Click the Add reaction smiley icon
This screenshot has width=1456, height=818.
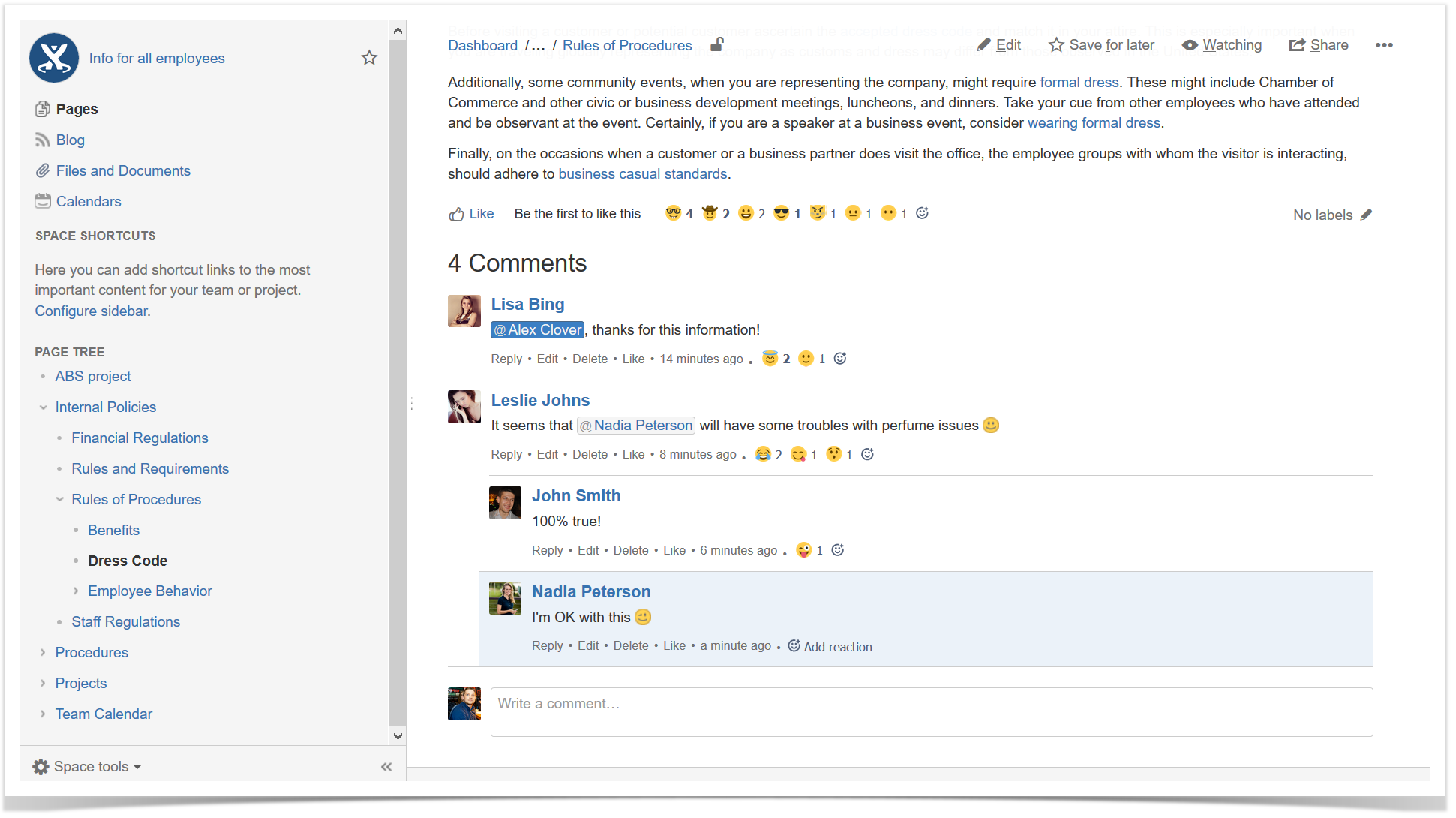click(x=794, y=645)
